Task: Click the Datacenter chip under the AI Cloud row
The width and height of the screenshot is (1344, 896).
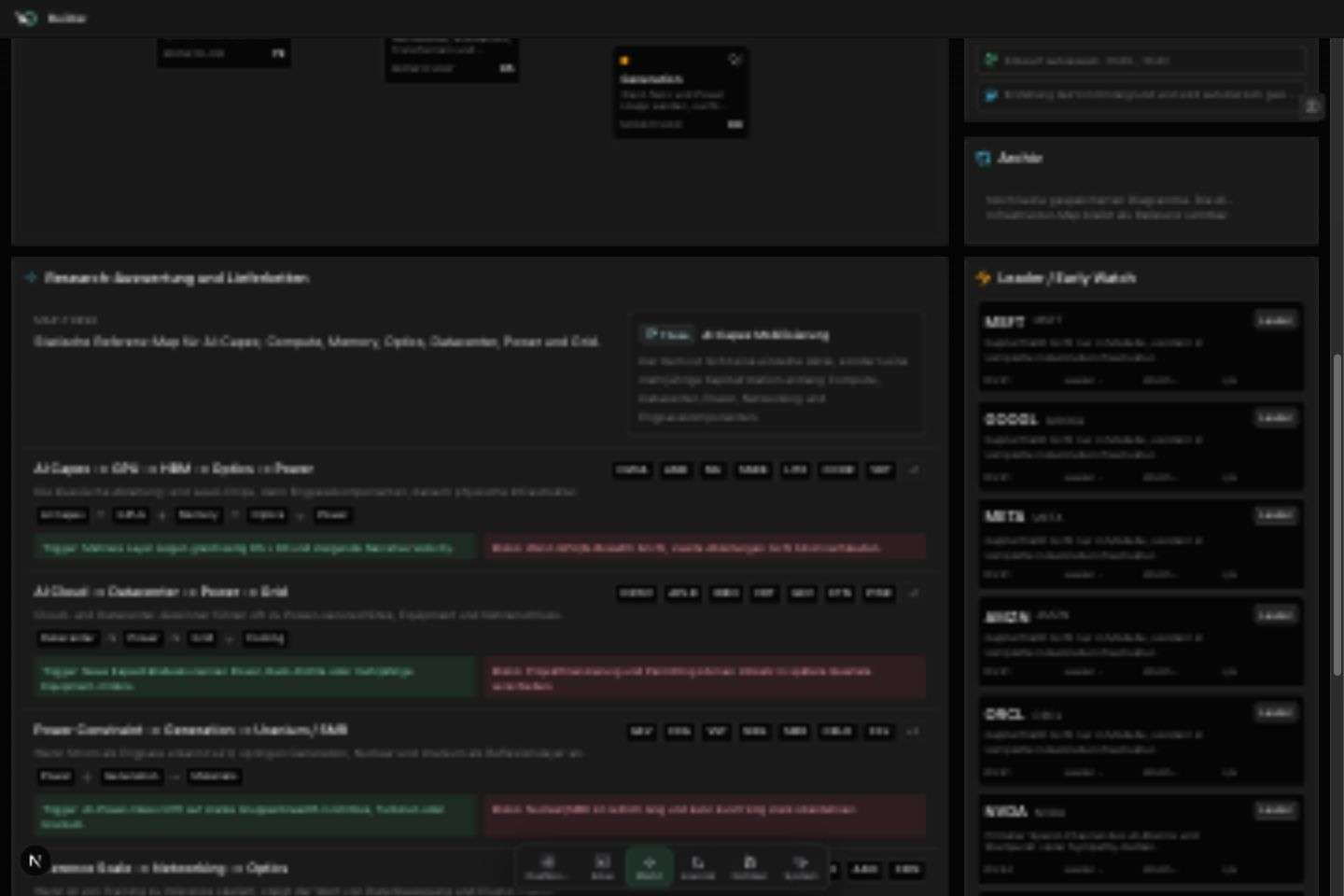Action: coord(67,638)
